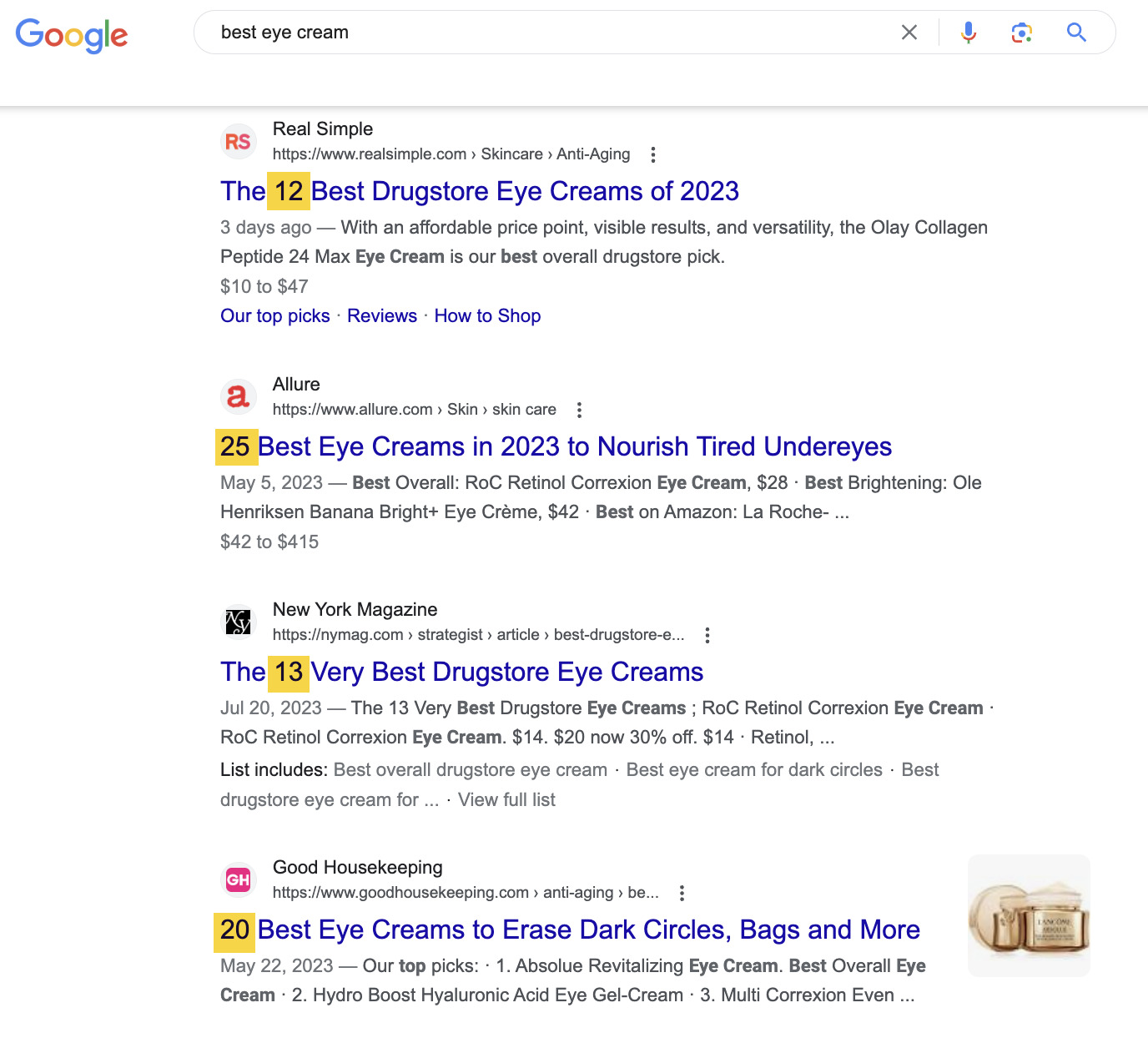
Task: Activate voice search with the microphone icon
Action: coord(968,33)
